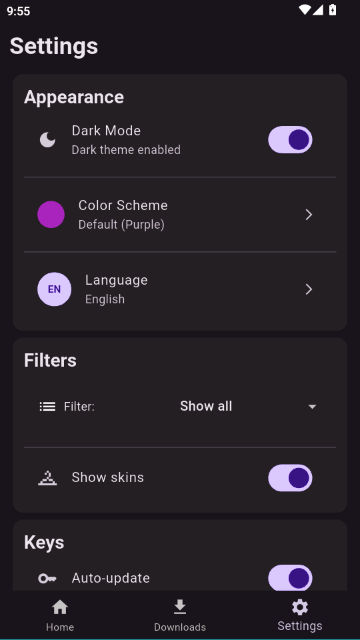Image resolution: width=360 pixels, height=640 pixels.
Task: Tap the Home house icon
Action: [x=60, y=607]
